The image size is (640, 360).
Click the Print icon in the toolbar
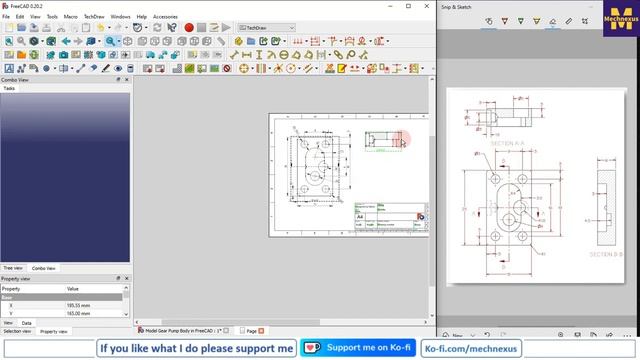47,27
